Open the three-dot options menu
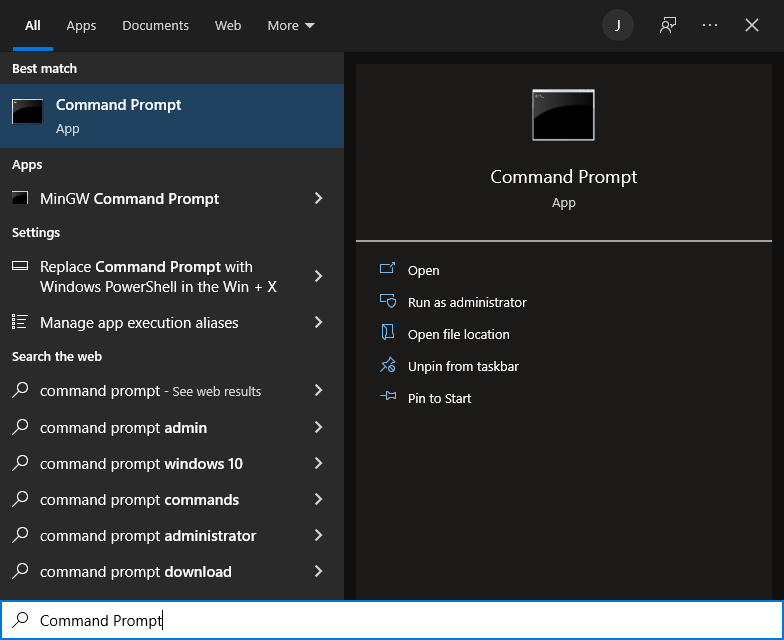 coord(710,26)
